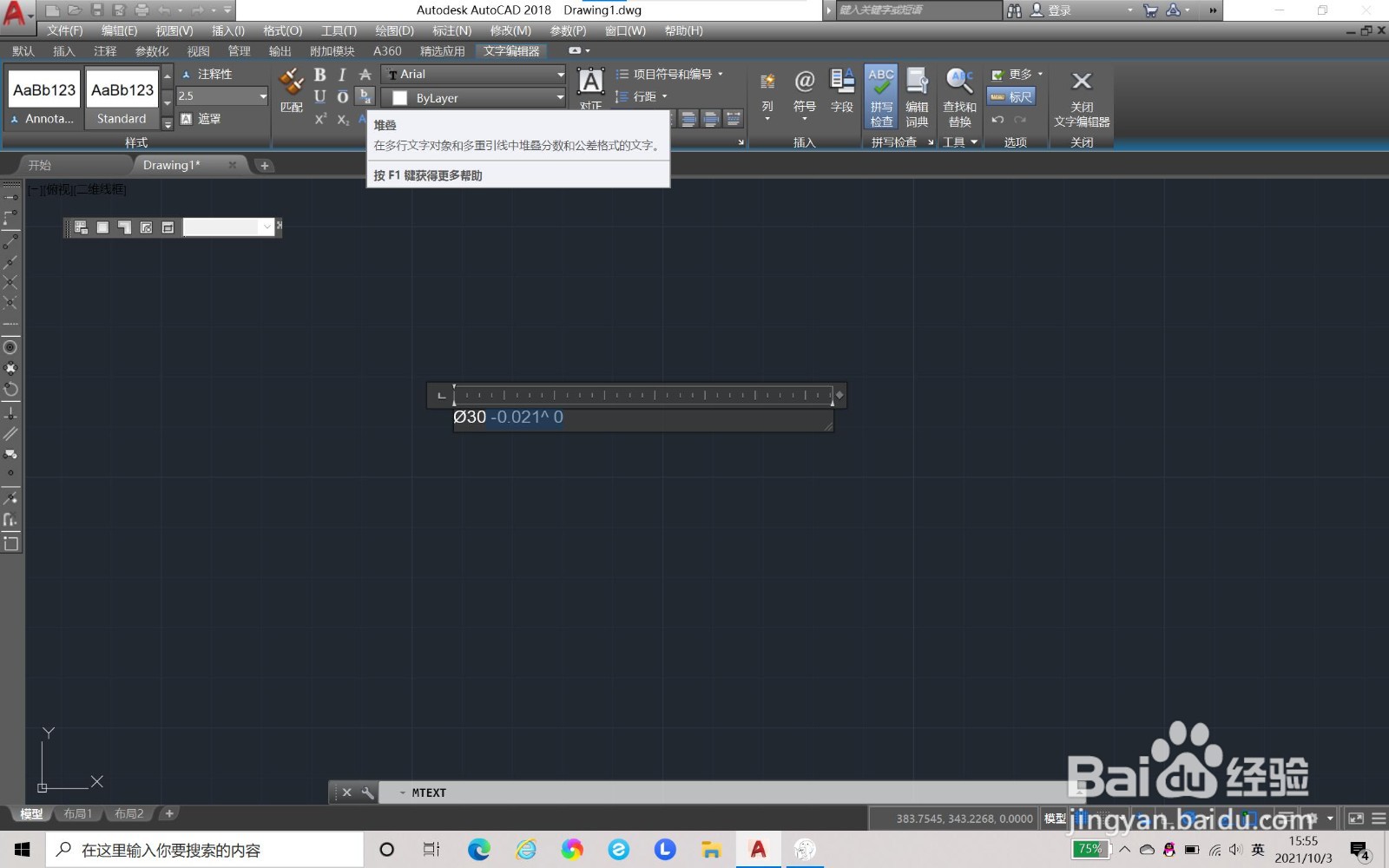Screen dimensions: 1389x868
Task: Click the undo arrow in Options panel
Action: pos(997,120)
